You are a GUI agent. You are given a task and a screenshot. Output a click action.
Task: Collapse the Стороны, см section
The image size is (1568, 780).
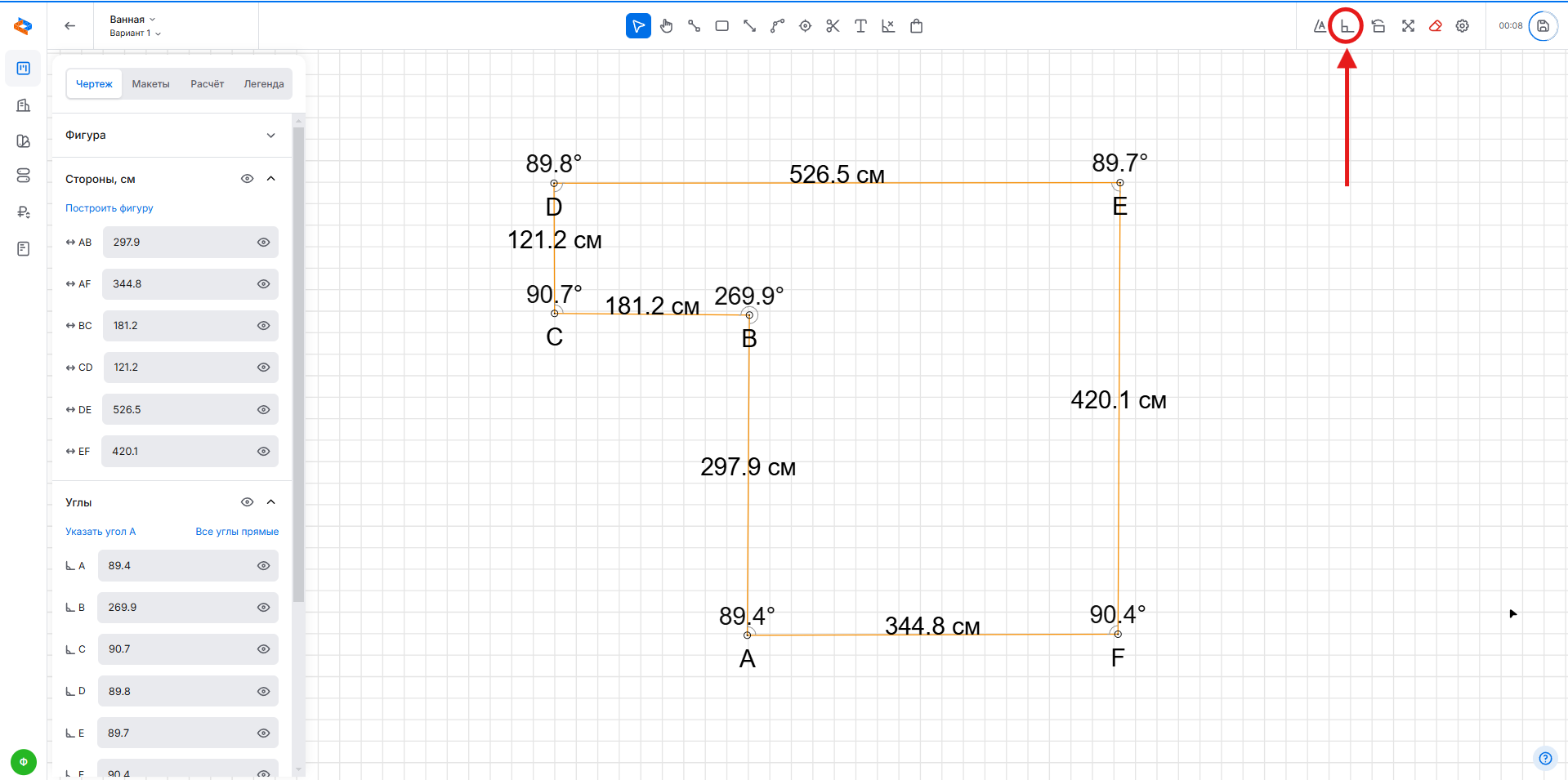[x=271, y=179]
